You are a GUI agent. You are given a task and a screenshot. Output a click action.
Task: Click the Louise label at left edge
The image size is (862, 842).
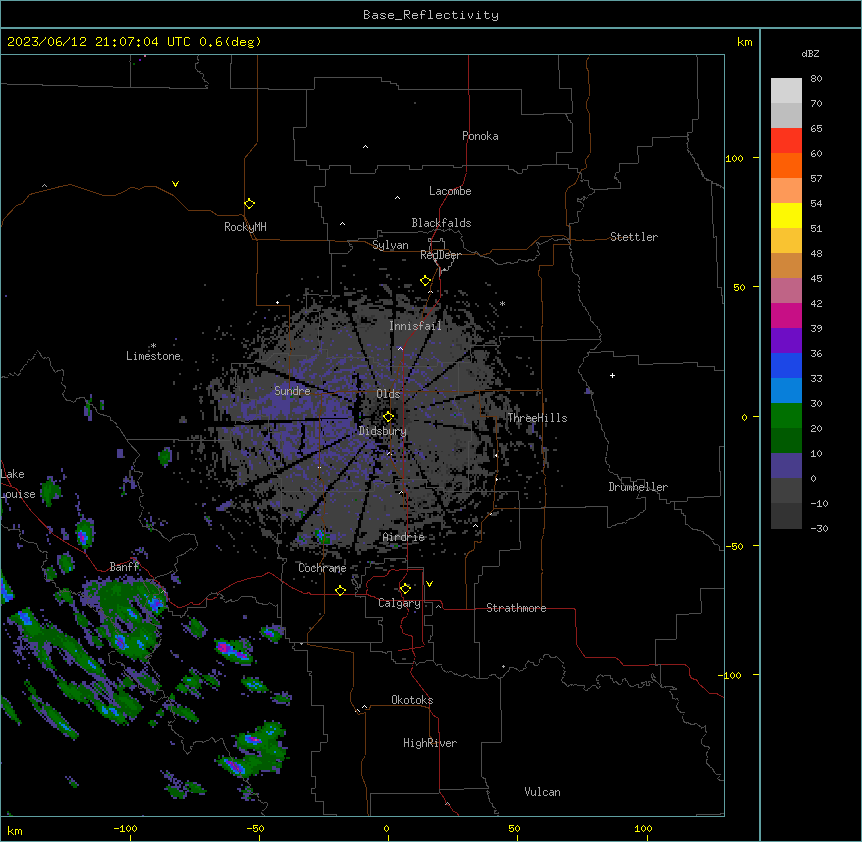click(x=18, y=494)
